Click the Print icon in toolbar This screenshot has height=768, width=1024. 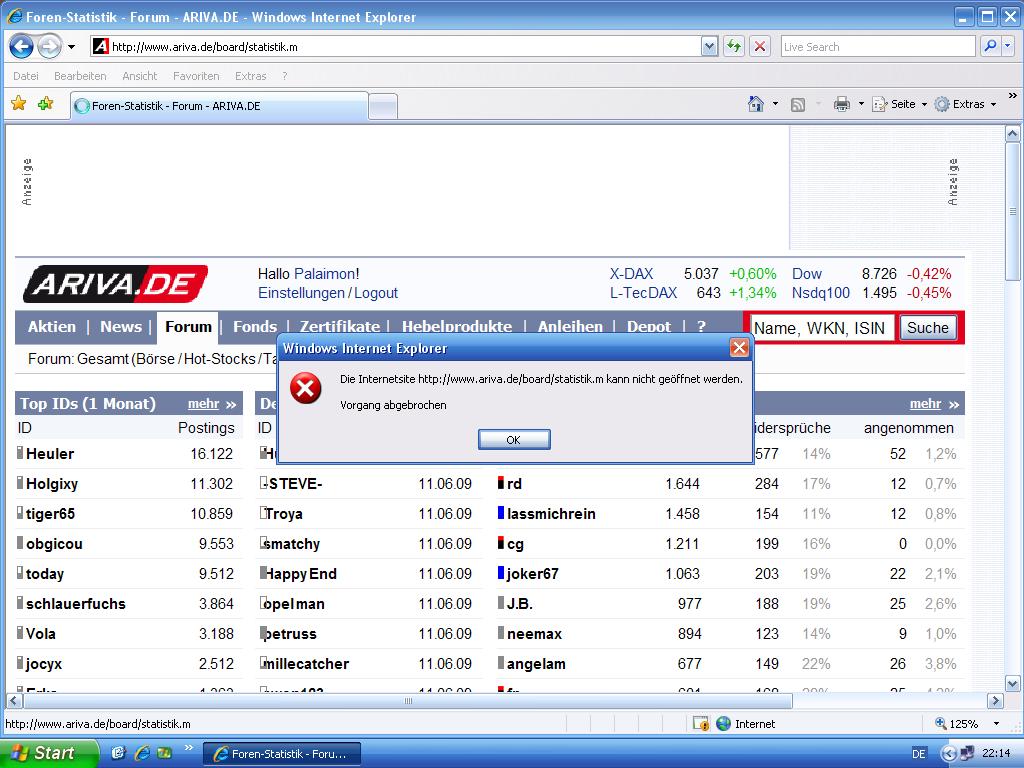(842, 104)
